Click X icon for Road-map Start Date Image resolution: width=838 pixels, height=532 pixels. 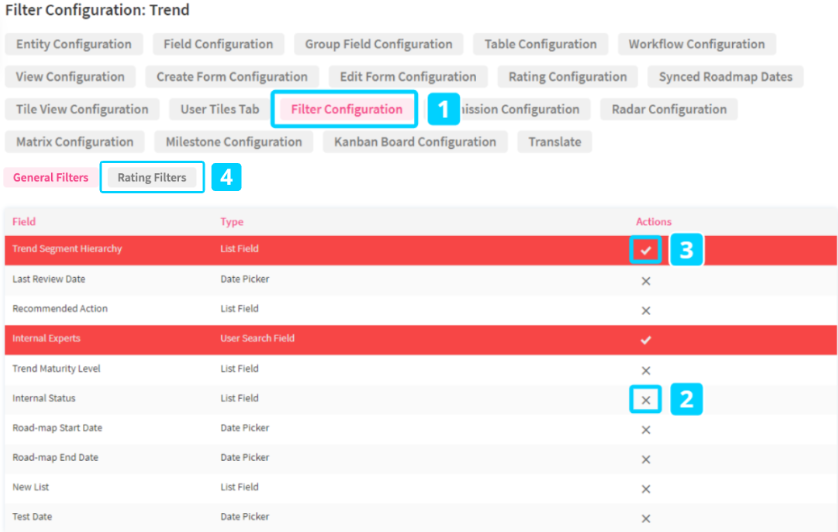(x=645, y=430)
